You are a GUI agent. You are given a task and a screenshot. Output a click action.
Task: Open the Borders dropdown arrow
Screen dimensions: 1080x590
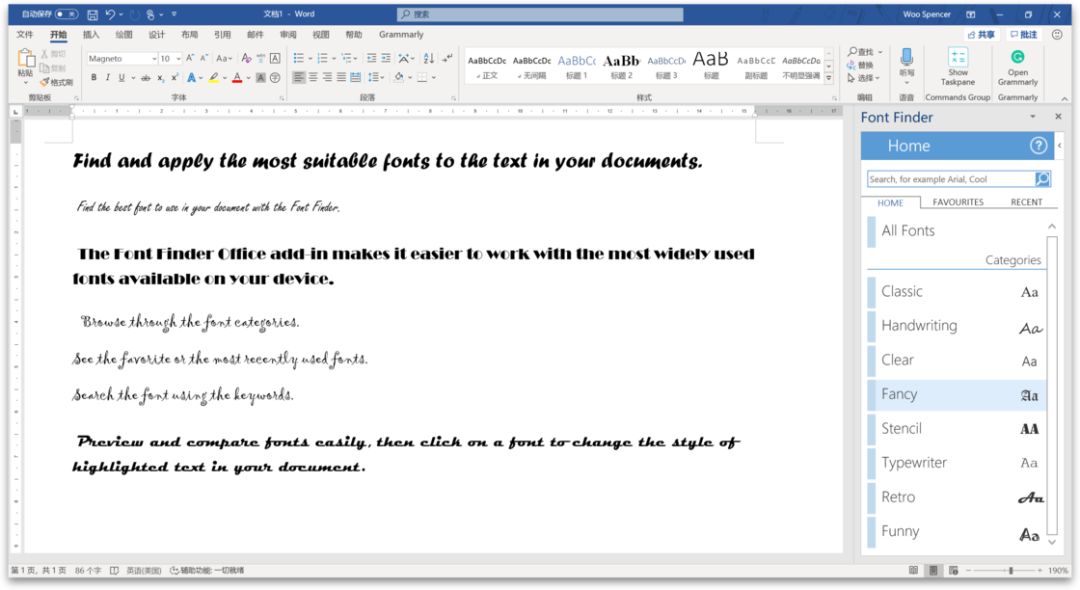pyautogui.click(x=434, y=78)
